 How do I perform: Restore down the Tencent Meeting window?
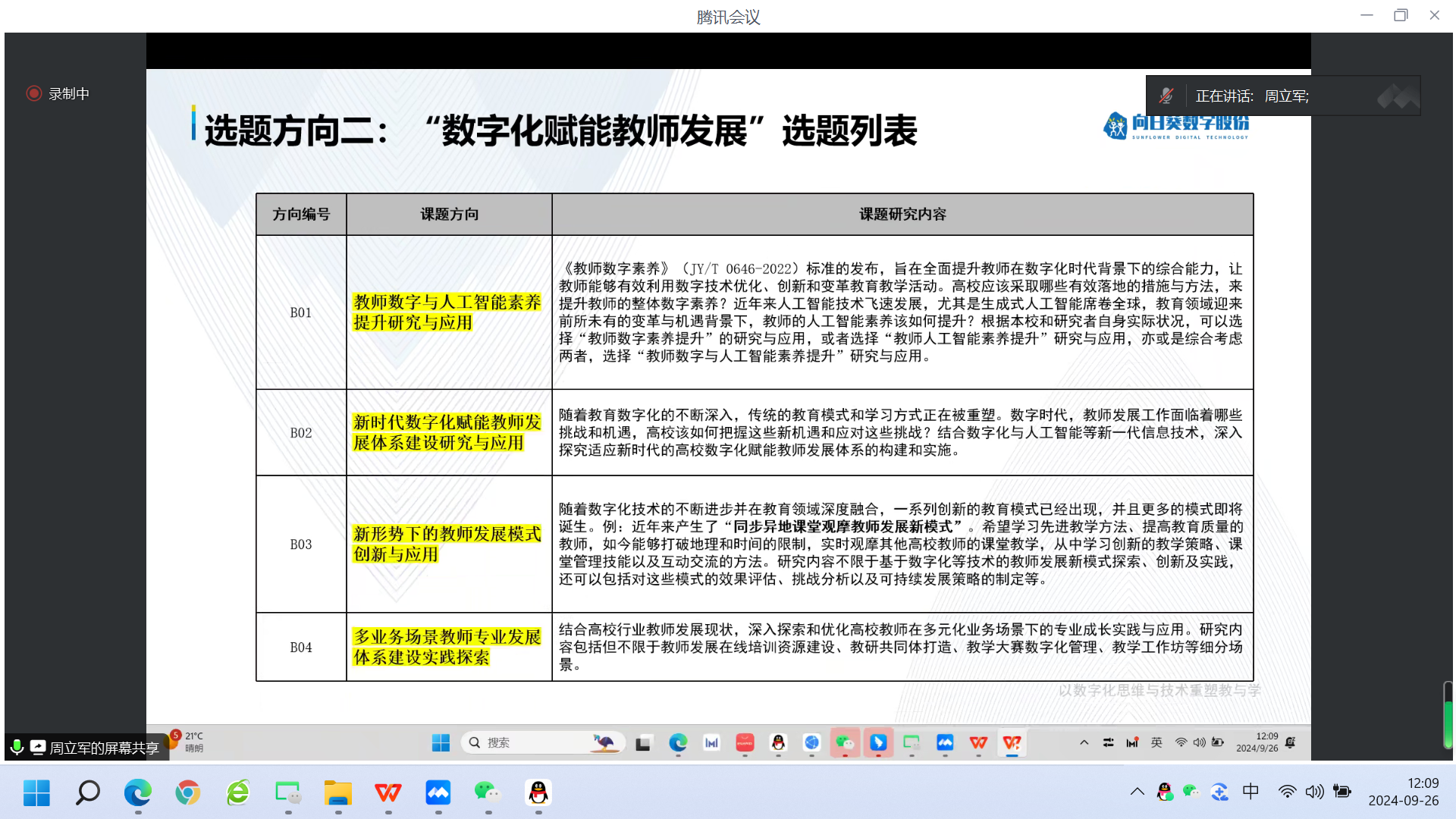[x=1401, y=15]
